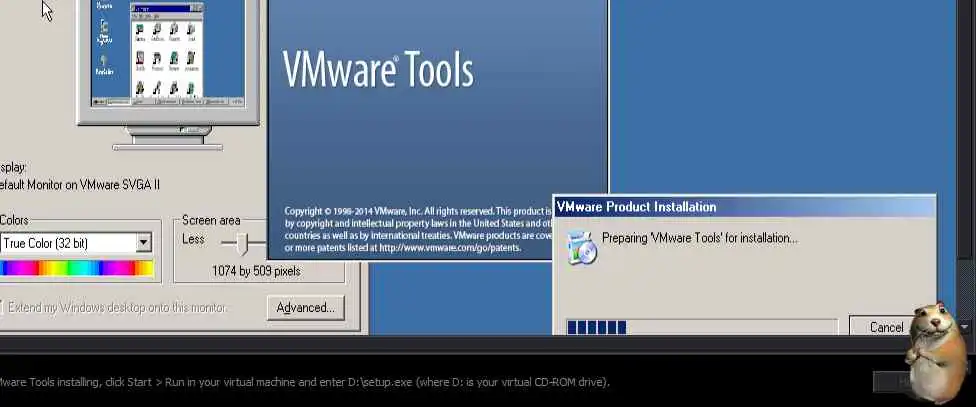The image size is (976, 407).
Task: Click the VMware Tools install hint message
Action: [x=304, y=381]
